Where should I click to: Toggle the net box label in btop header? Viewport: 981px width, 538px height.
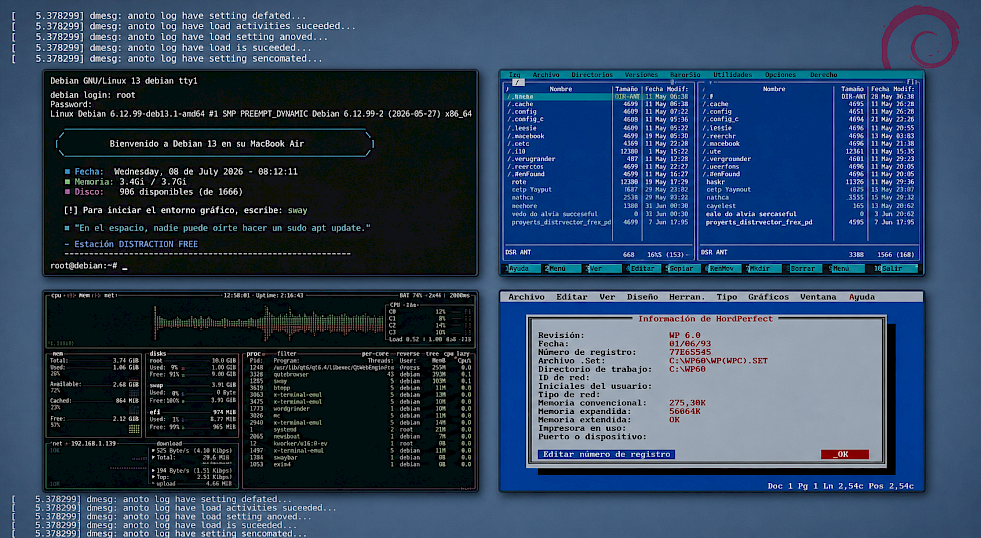[x=110, y=295]
